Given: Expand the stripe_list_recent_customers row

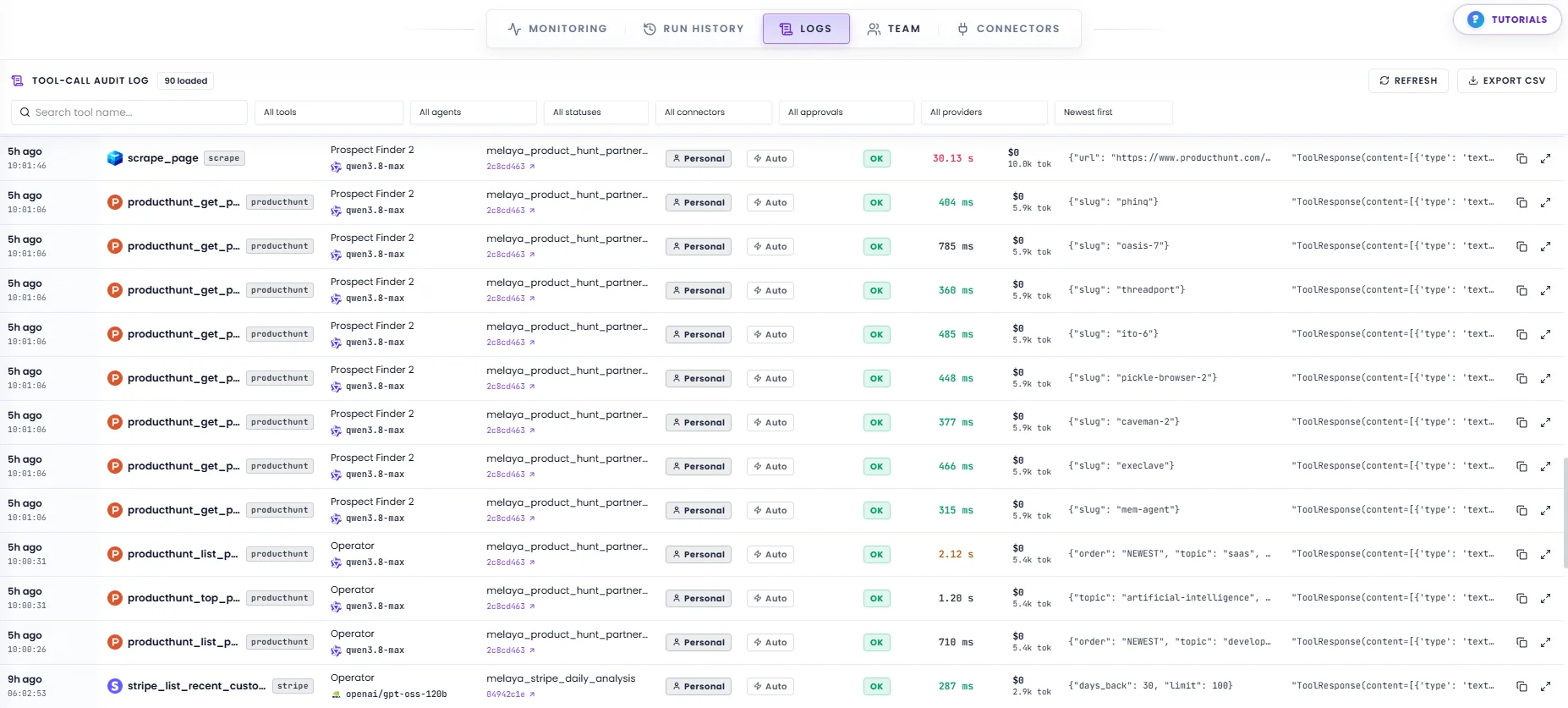Looking at the screenshot, I should point(1545,686).
